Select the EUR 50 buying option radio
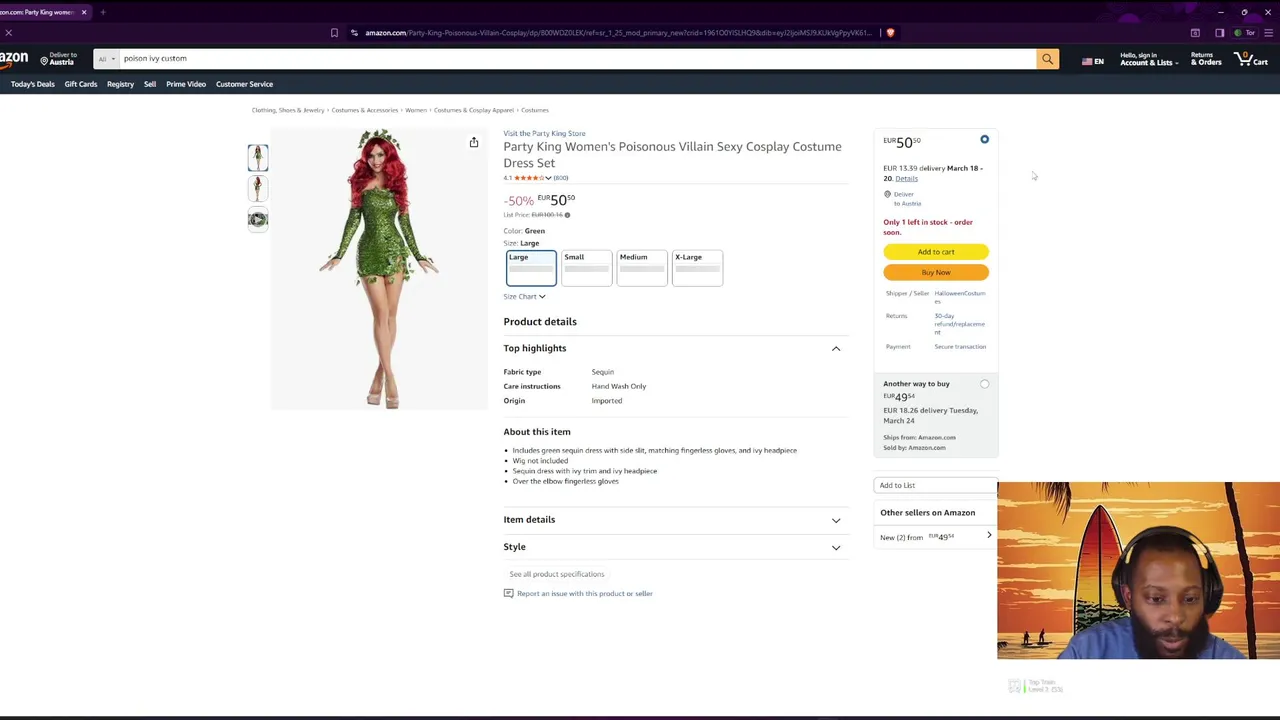This screenshot has width=1280, height=720. click(984, 140)
